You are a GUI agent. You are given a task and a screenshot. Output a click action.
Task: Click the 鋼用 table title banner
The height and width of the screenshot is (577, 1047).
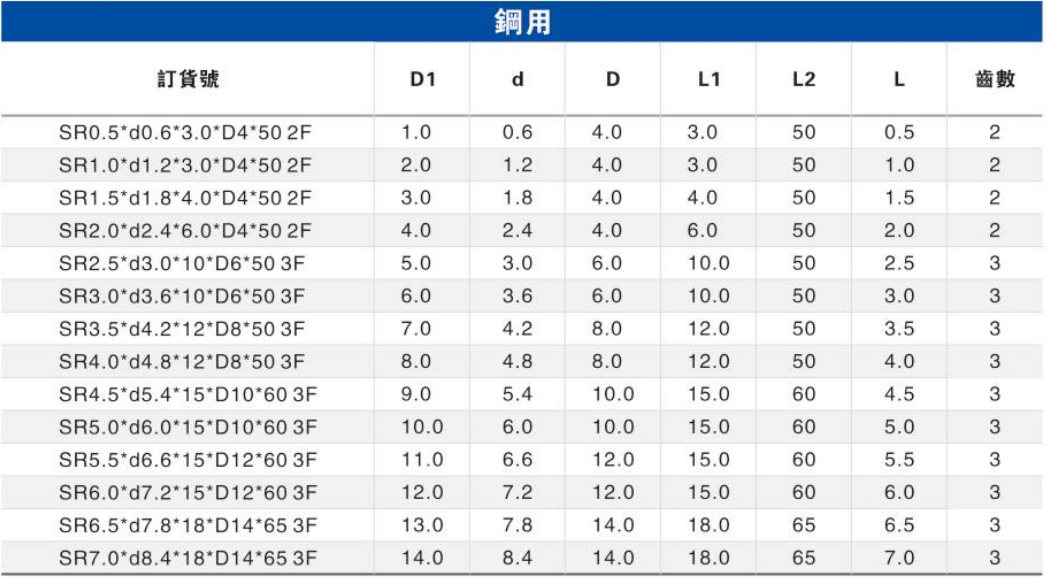pos(522,22)
